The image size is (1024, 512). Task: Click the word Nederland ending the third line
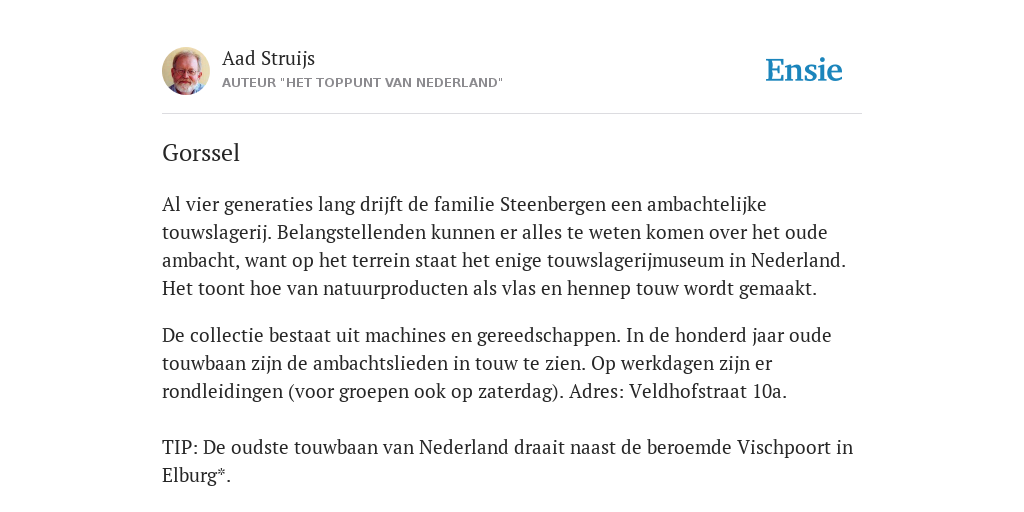[x=797, y=261]
